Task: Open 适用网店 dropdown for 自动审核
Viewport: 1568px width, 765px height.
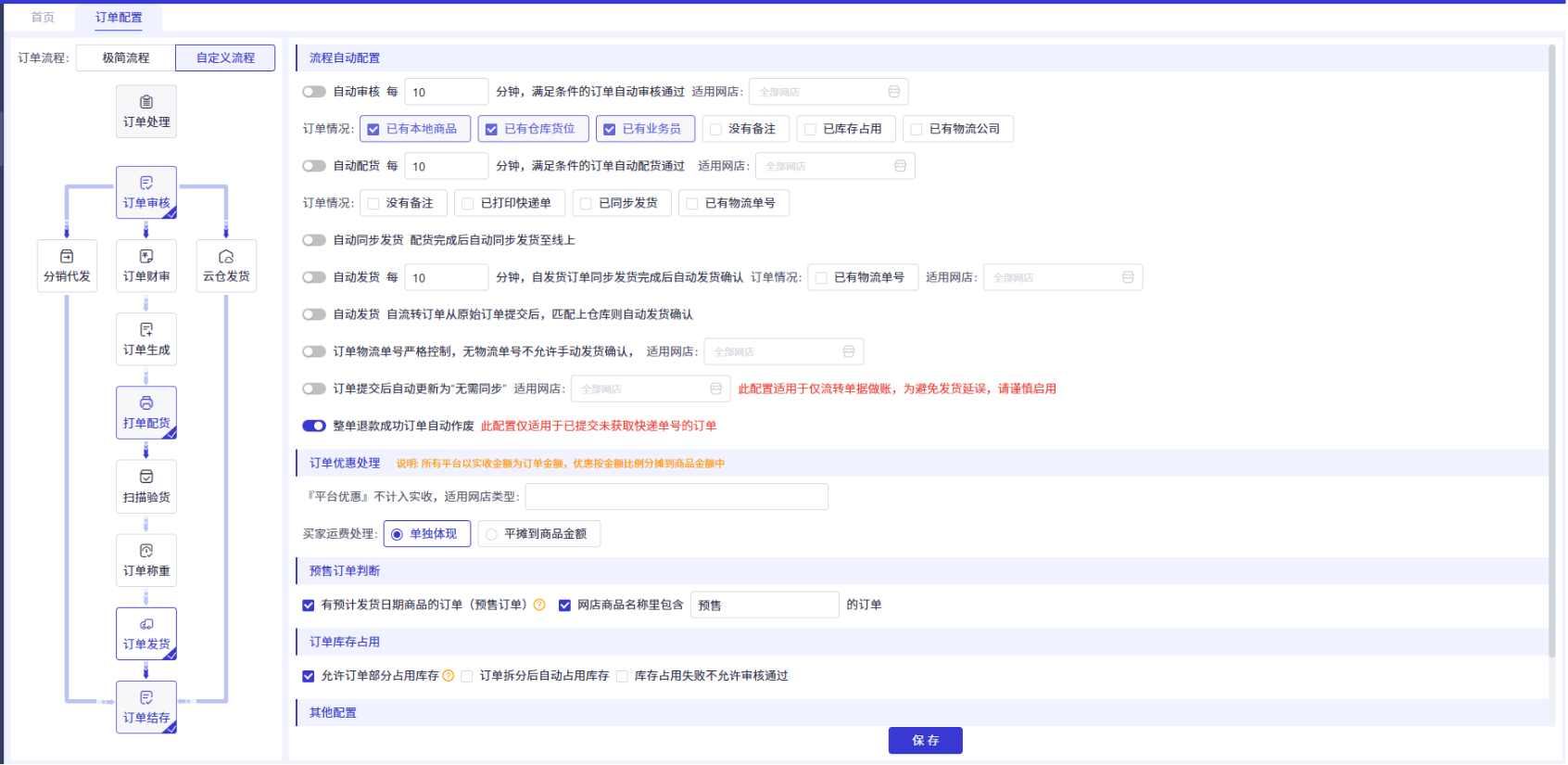Action: [x=828, y=92]
